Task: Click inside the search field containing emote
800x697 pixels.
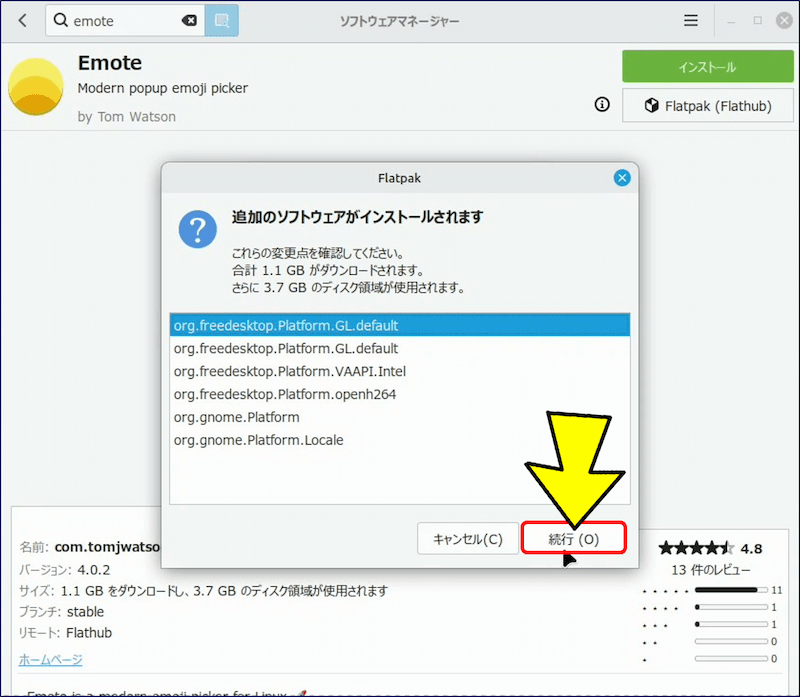Action: [x=120, y=21]
